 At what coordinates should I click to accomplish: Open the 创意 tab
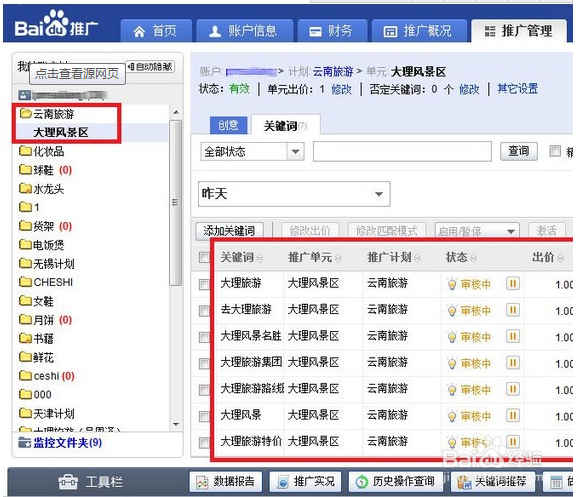[x=229, y=125]
